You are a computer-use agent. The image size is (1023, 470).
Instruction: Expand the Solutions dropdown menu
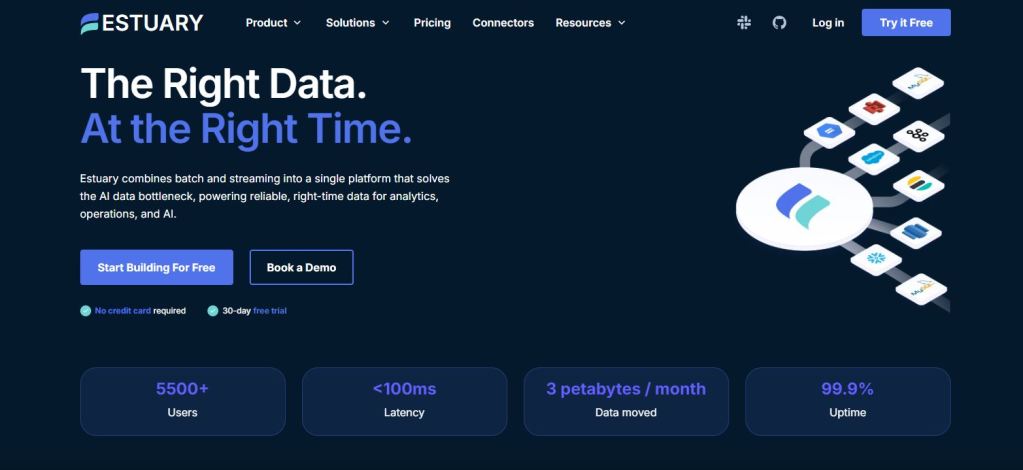[x=358, y=23]
